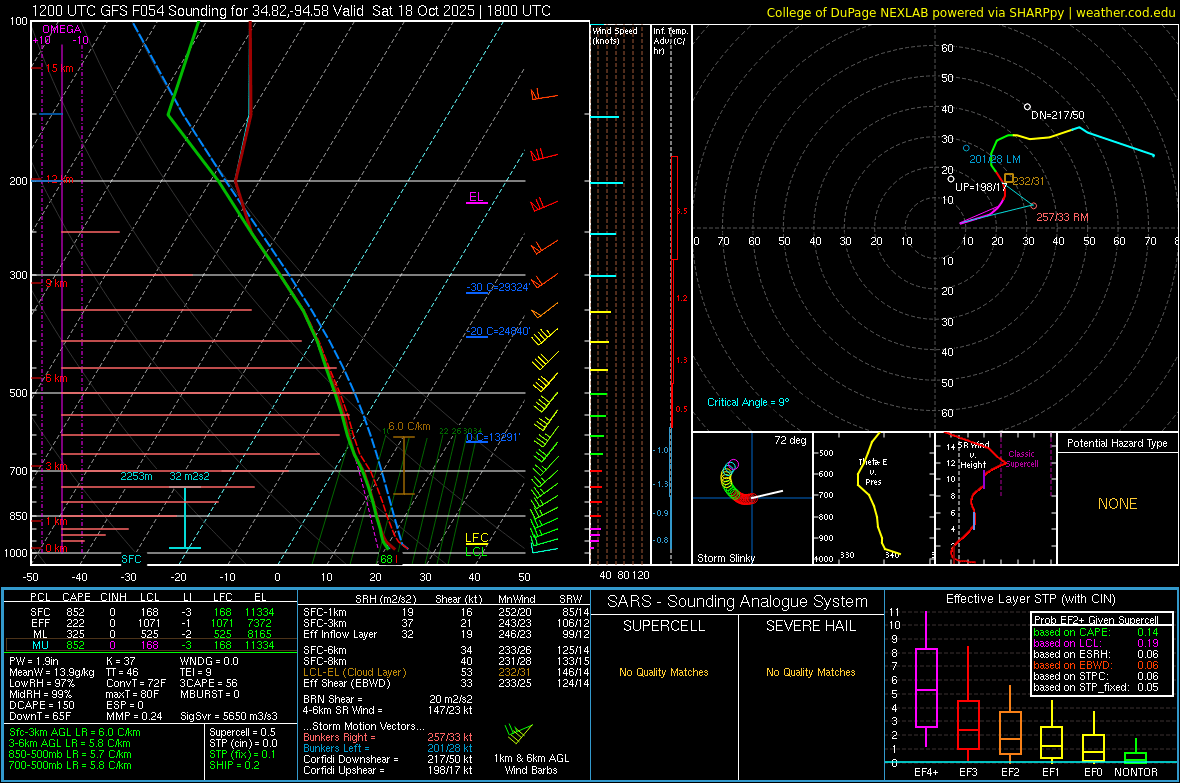The image size is (1180, 783).
Task: Click the Prob EF2+ Given Supercell header
Action: click(1096, 620)
